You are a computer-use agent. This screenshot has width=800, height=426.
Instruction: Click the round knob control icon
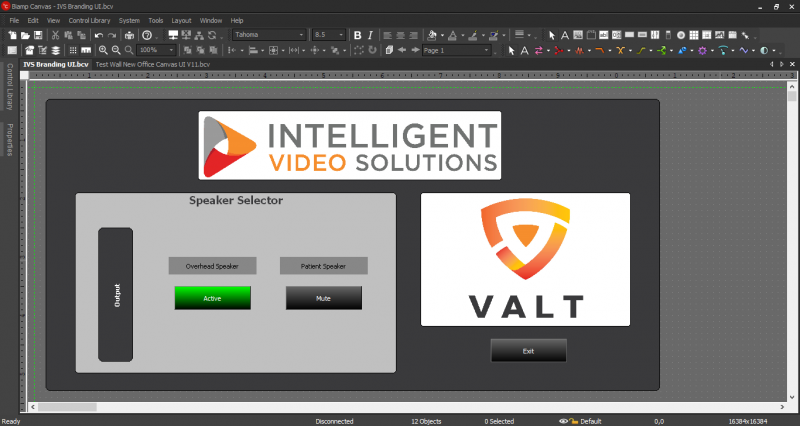pyautogui.click(x=681, y=35)
